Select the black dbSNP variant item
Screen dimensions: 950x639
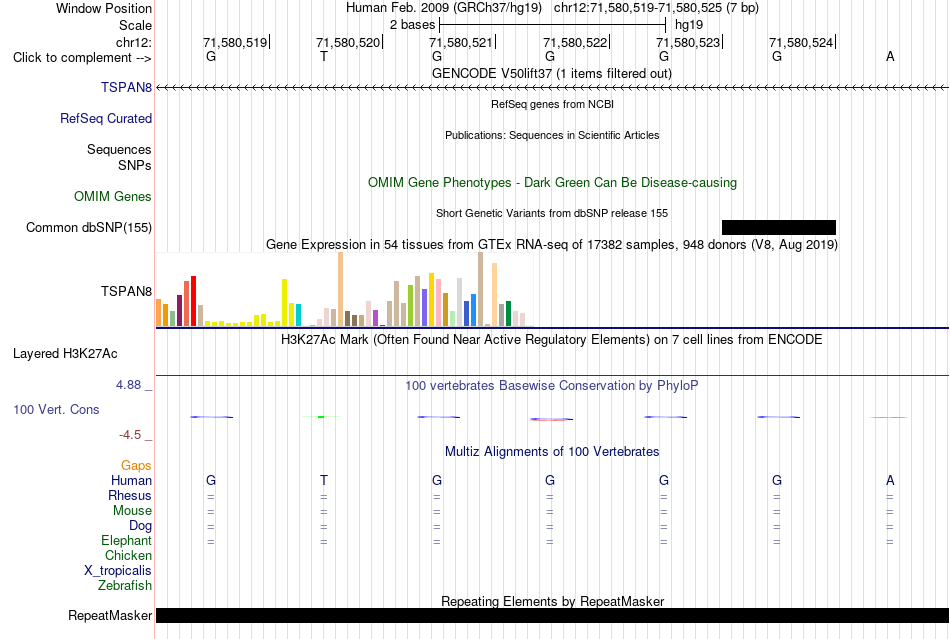[x=779, y=228]
